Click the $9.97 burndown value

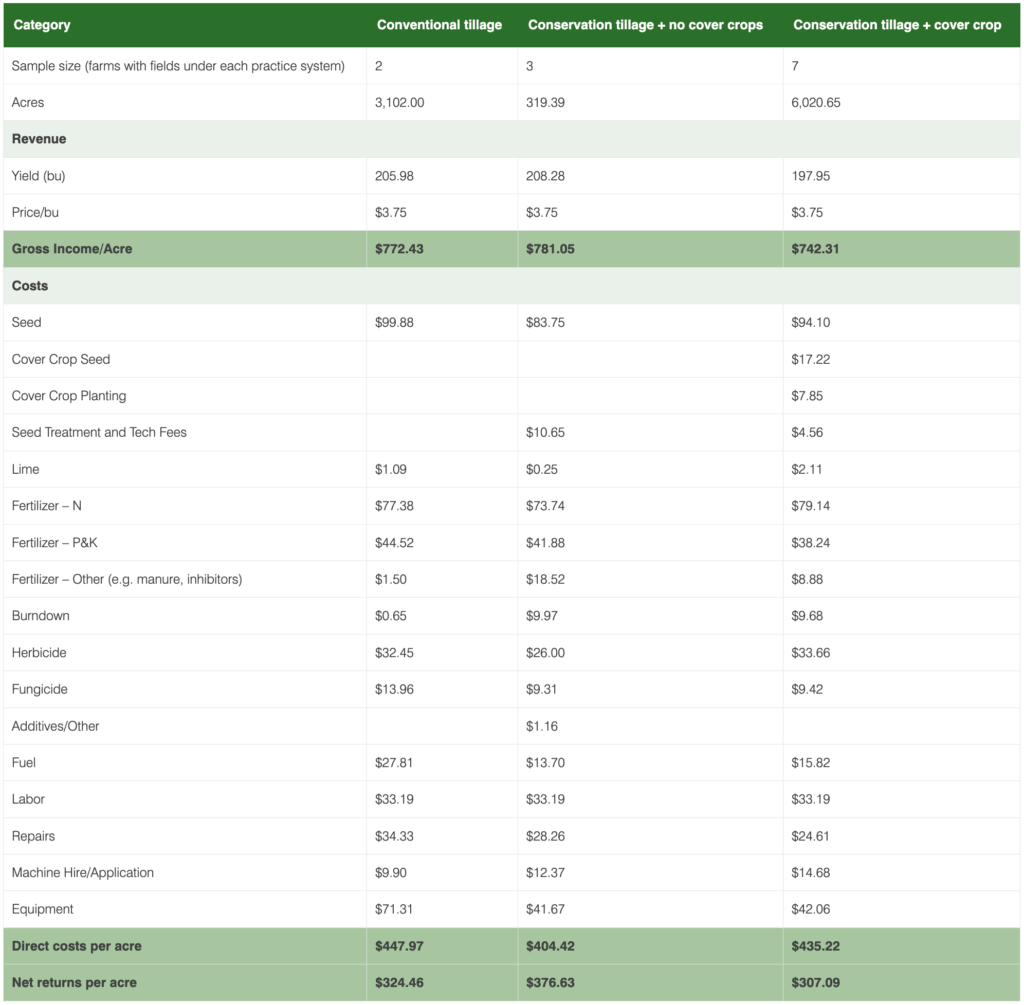pos(541,616)
